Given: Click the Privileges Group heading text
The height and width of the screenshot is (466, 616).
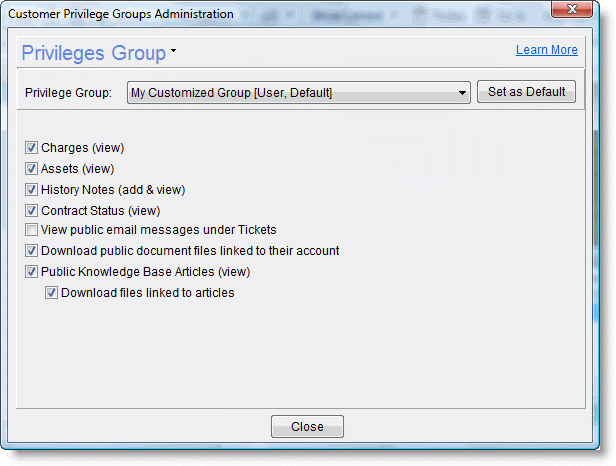Looking at the screenshot, I should (93, 53).
